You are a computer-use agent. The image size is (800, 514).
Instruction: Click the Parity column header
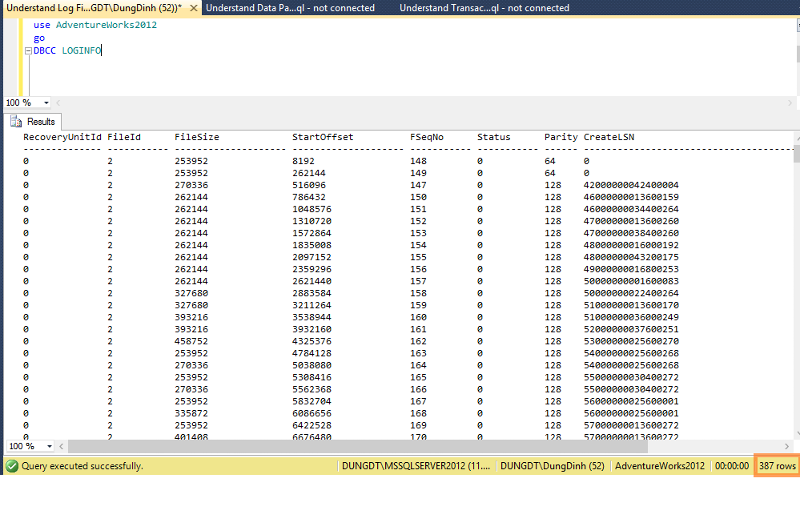(561, 137)
